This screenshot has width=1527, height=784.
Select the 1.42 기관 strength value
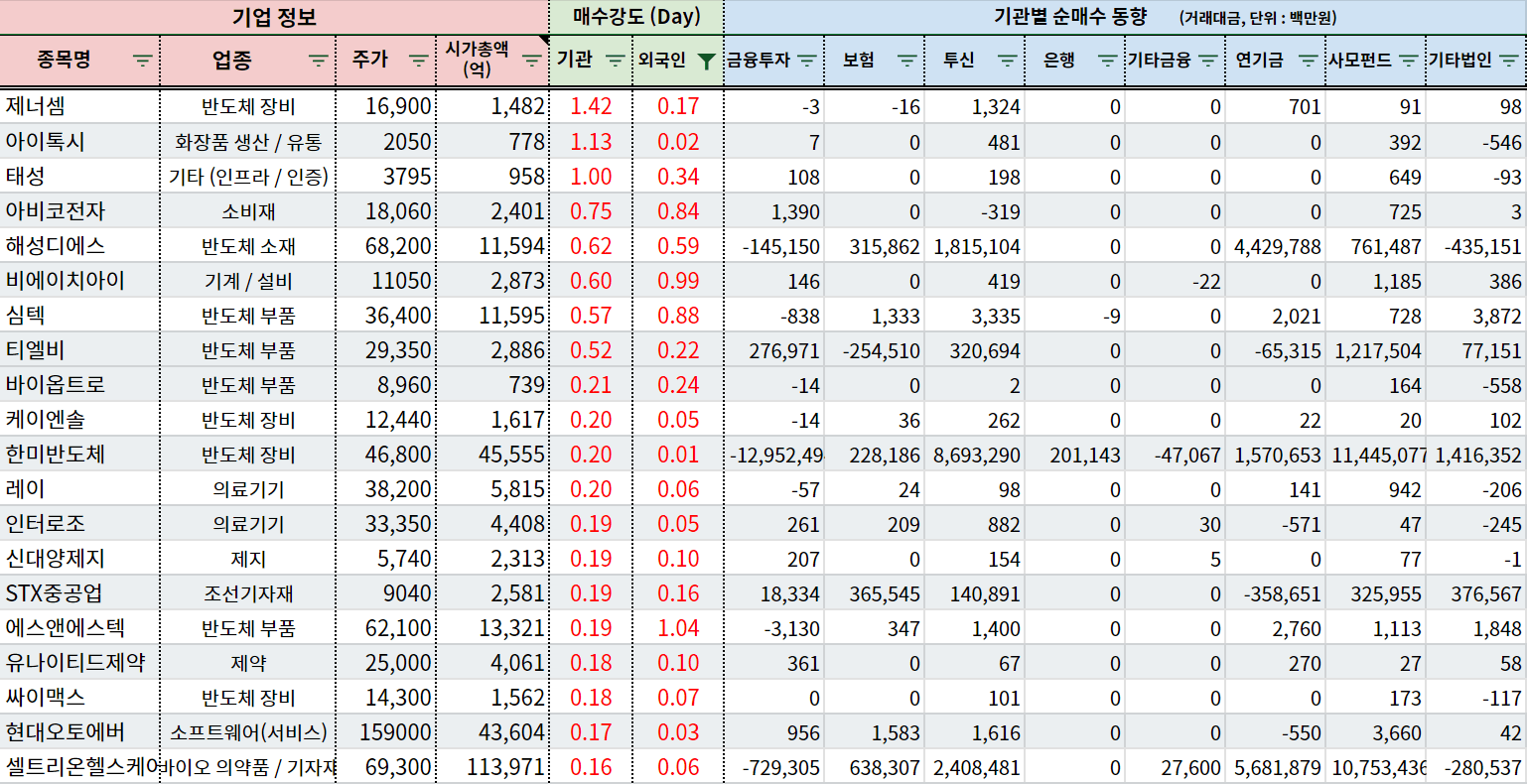(x=591, y=106)
